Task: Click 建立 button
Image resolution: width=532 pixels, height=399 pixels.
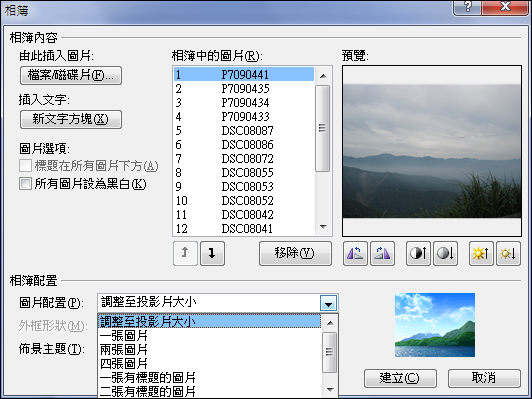Action: [x=400, y=378]
